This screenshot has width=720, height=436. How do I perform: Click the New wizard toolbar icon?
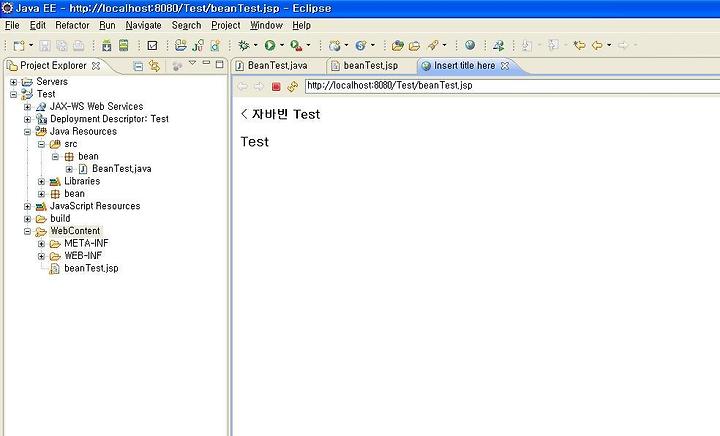18,45
